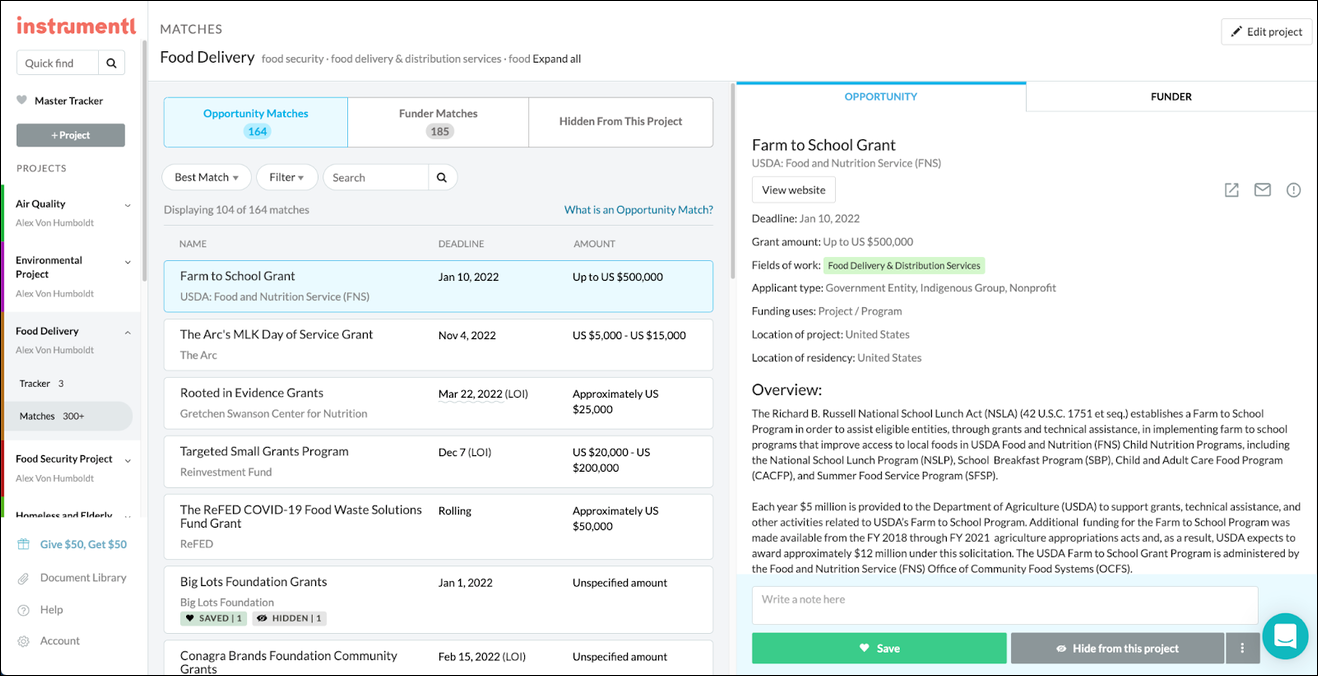Focus the Quick find input
Viewport: 1318px width, 676px height.
tap(58, 63)
